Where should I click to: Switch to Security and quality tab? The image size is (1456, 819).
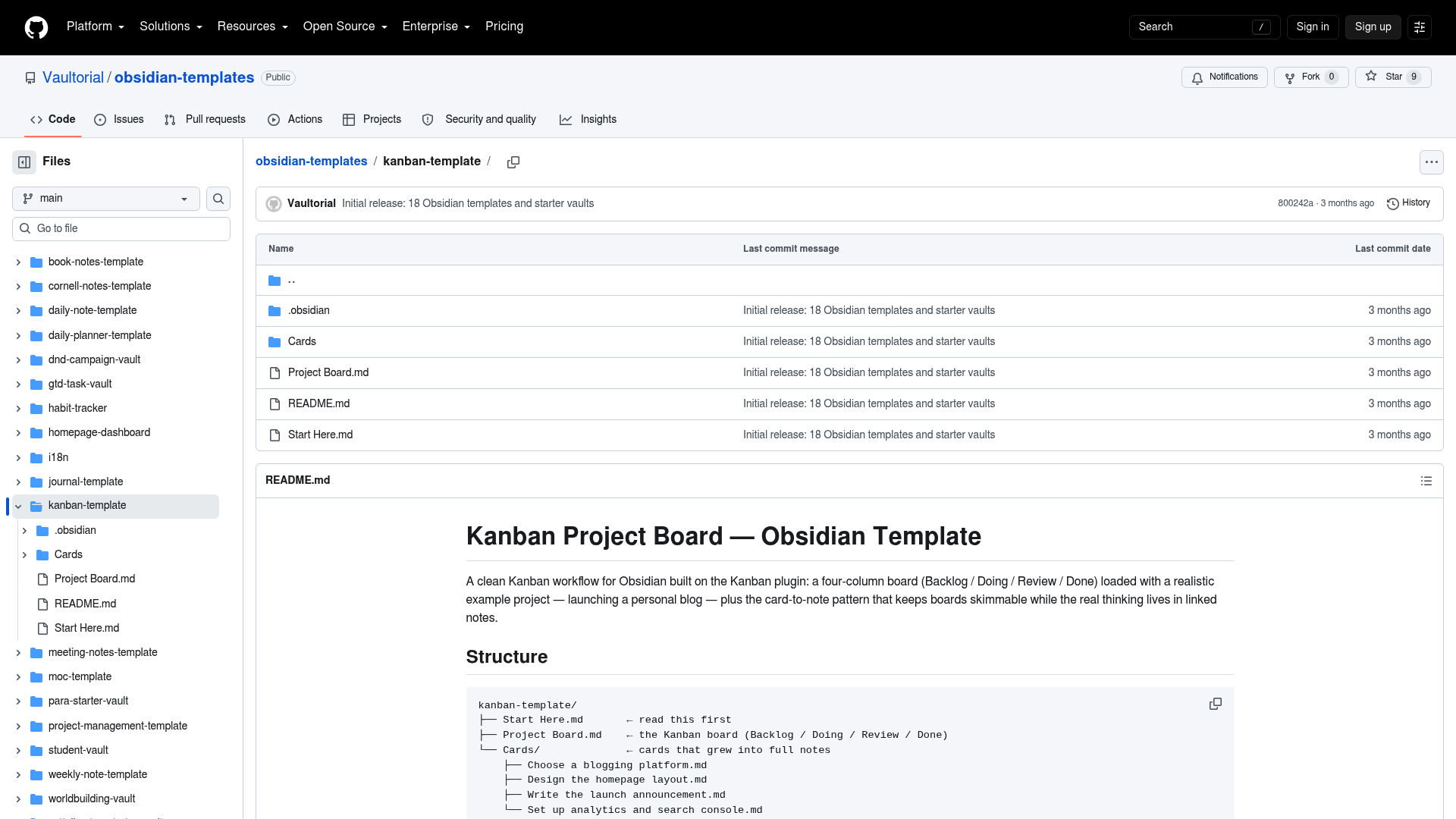(x=479, y=120)
